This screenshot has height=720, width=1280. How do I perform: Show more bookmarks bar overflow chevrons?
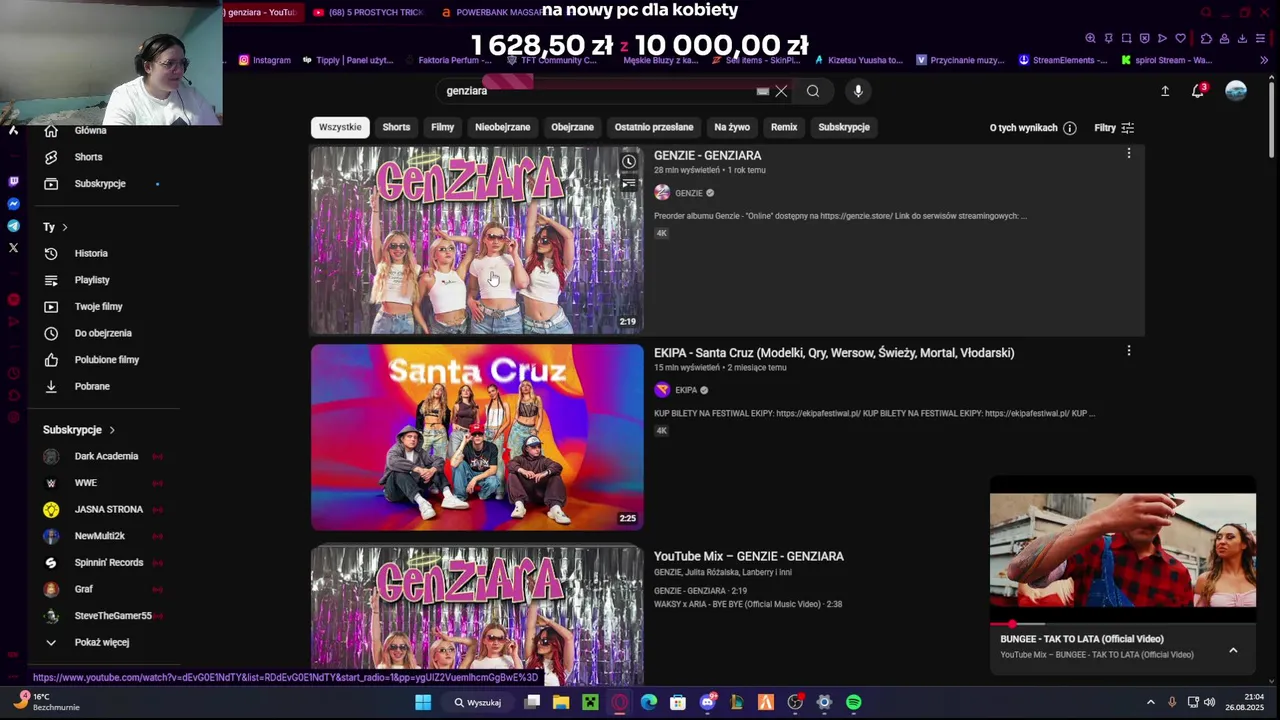click(x=1264, y=60)
